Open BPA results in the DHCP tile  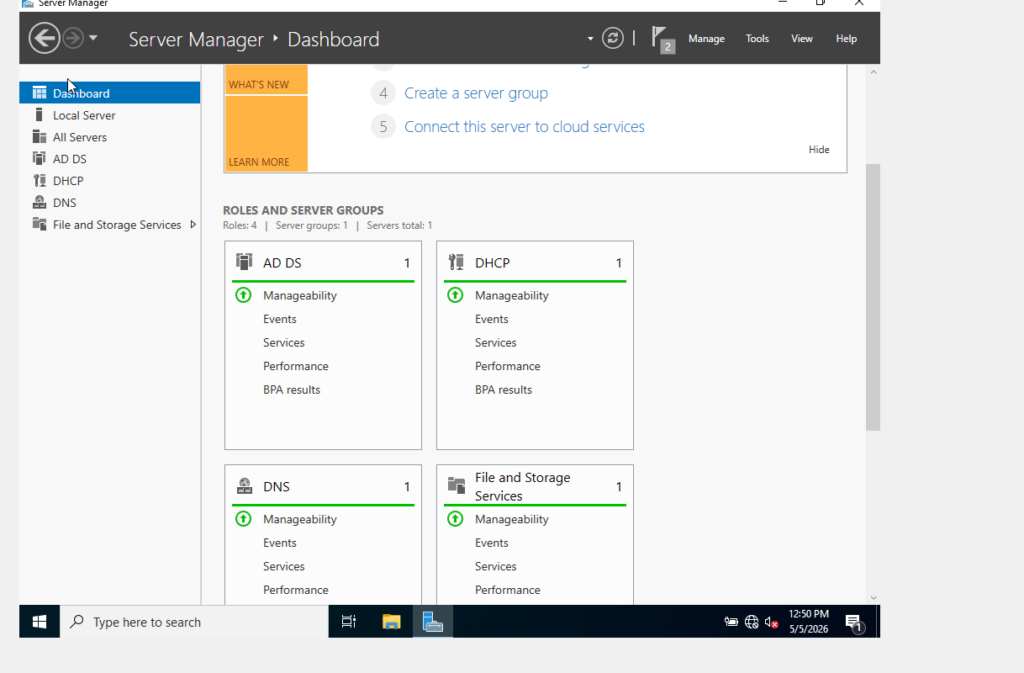tap(503, 389)
